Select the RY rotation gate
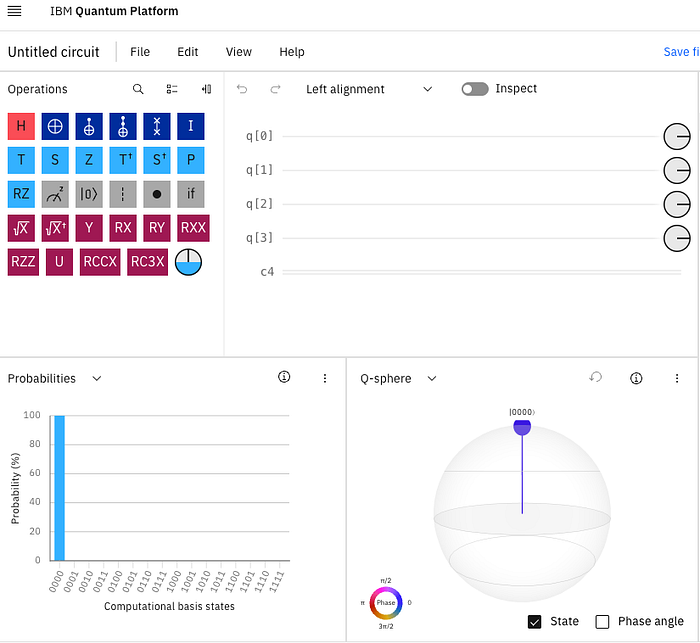The height and width of the screenshot is (643, 700). click(x=157, y=228)
